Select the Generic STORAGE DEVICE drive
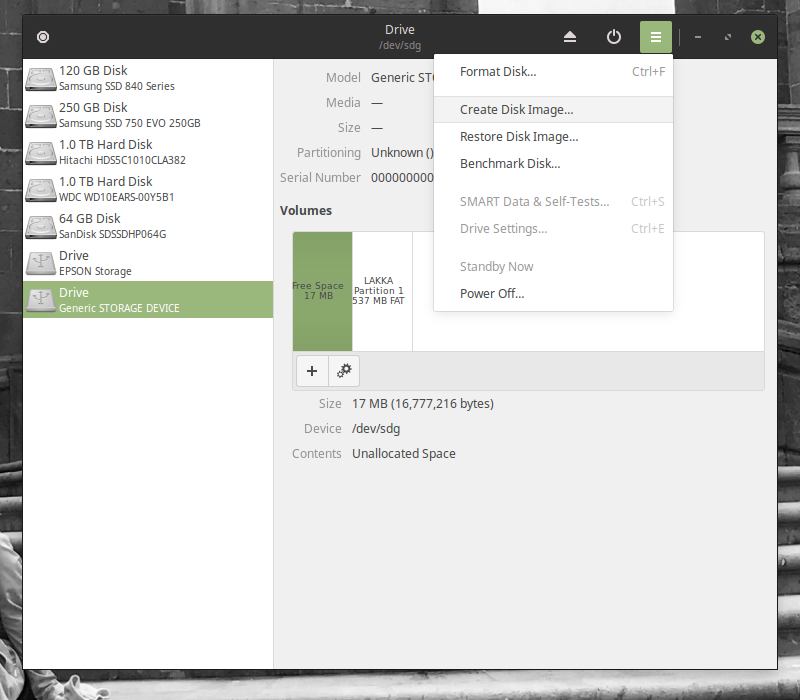800x700 pixels. pos(148,300)
